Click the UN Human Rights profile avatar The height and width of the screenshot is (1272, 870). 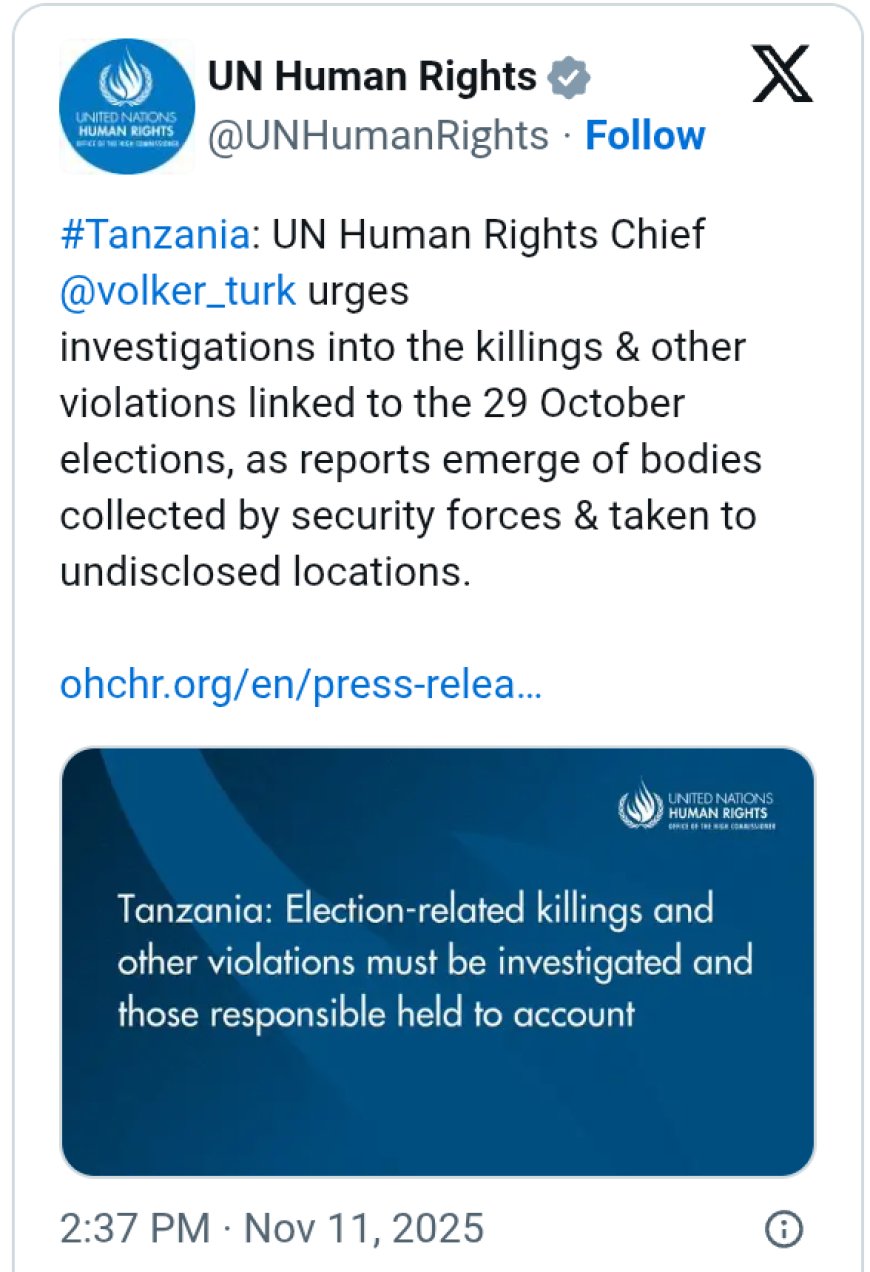(x=126, y=107)
